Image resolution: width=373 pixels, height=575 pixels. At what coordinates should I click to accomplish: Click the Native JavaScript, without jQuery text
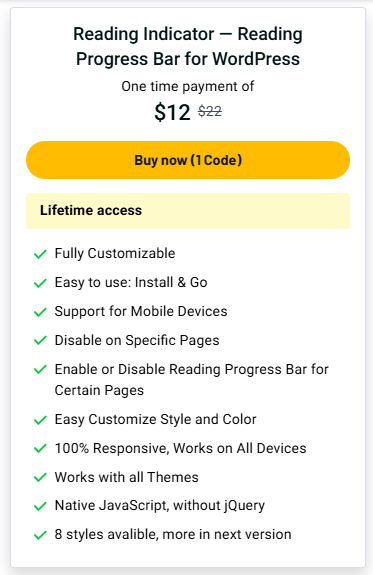[160, 506]
